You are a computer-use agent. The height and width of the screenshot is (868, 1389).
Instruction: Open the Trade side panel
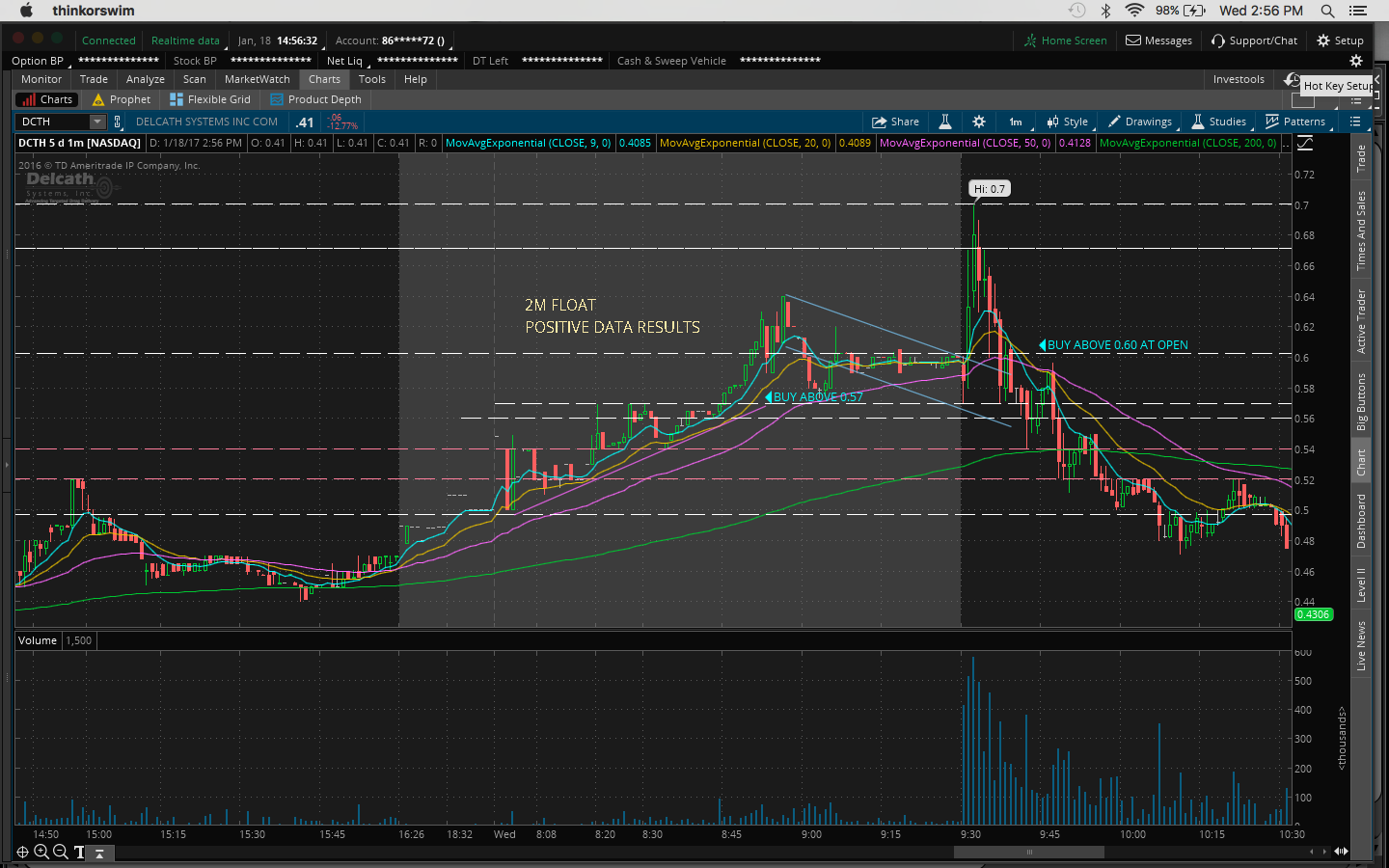1361,158
